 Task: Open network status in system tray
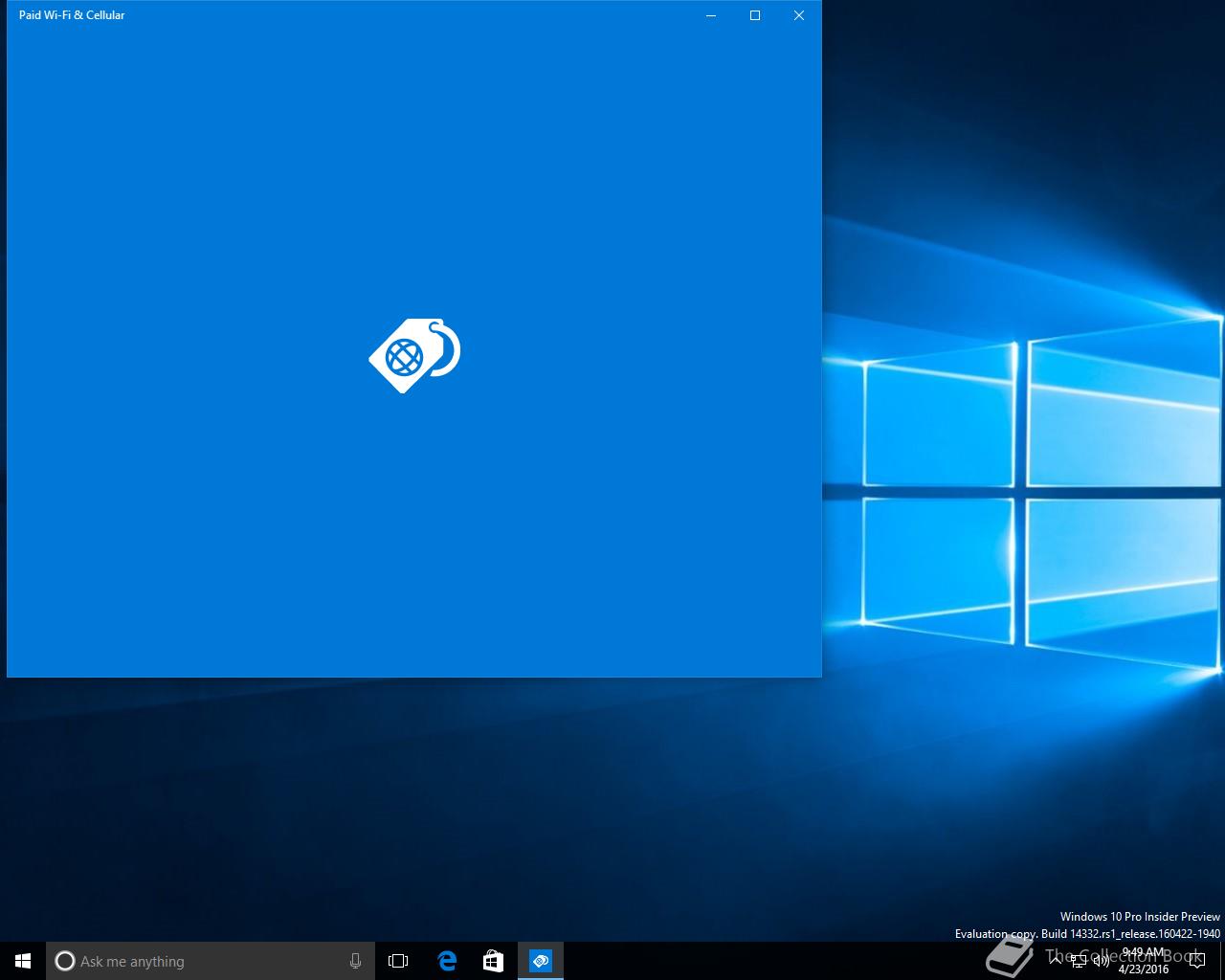(x=1079, y=961)
